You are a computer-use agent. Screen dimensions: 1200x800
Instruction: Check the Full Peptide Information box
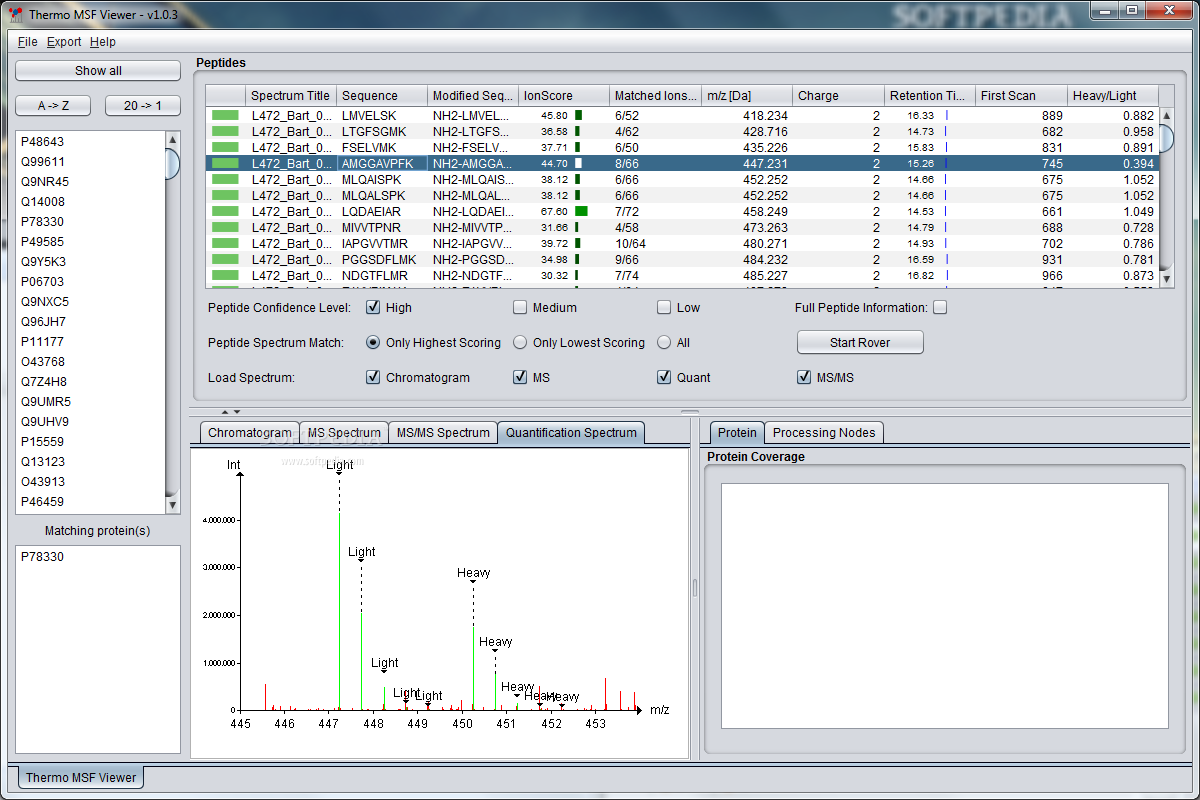click(940, 307)
